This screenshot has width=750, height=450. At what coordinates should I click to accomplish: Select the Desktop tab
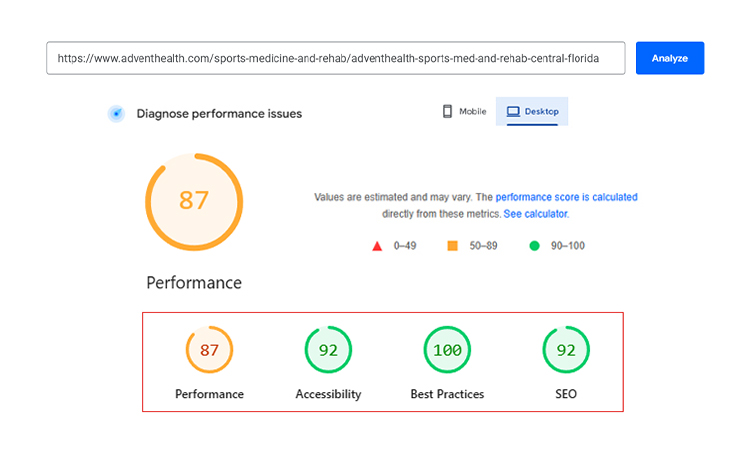click(x=532, y=112)
